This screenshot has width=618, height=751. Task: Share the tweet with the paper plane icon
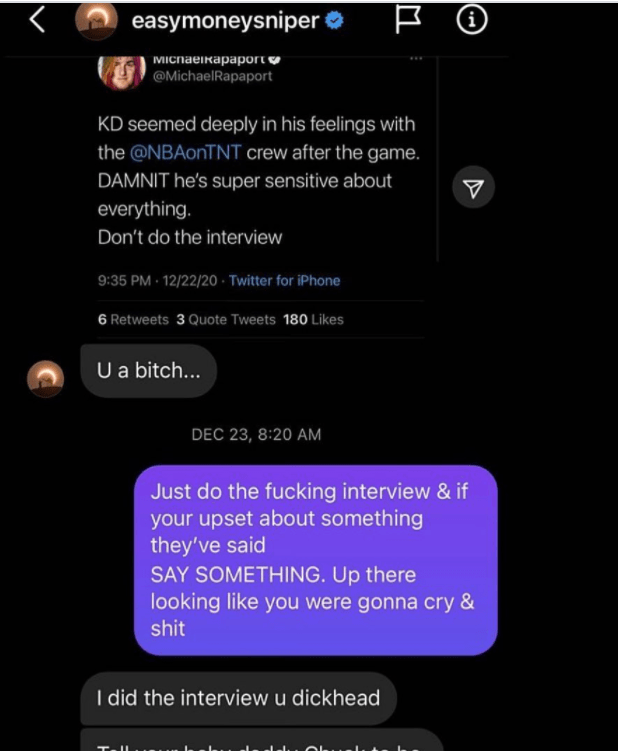click(x=475, y=188)
